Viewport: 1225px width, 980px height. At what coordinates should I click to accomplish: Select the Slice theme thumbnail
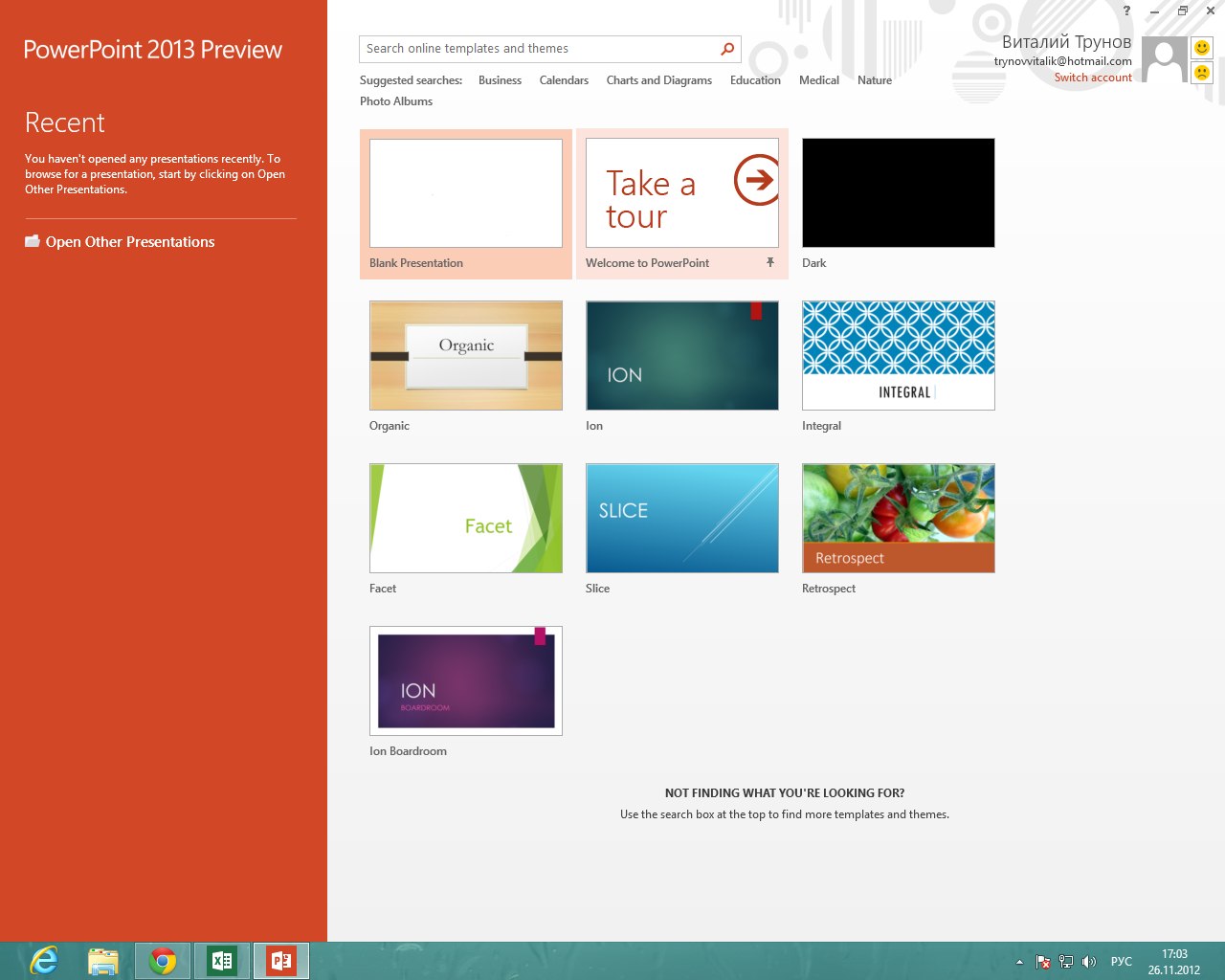[682, 519]
